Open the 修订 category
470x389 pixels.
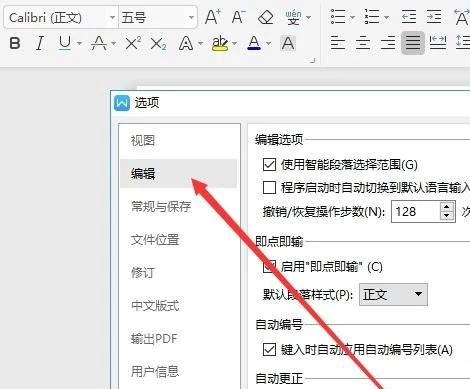pyautogui.click(x=143, y=272)
